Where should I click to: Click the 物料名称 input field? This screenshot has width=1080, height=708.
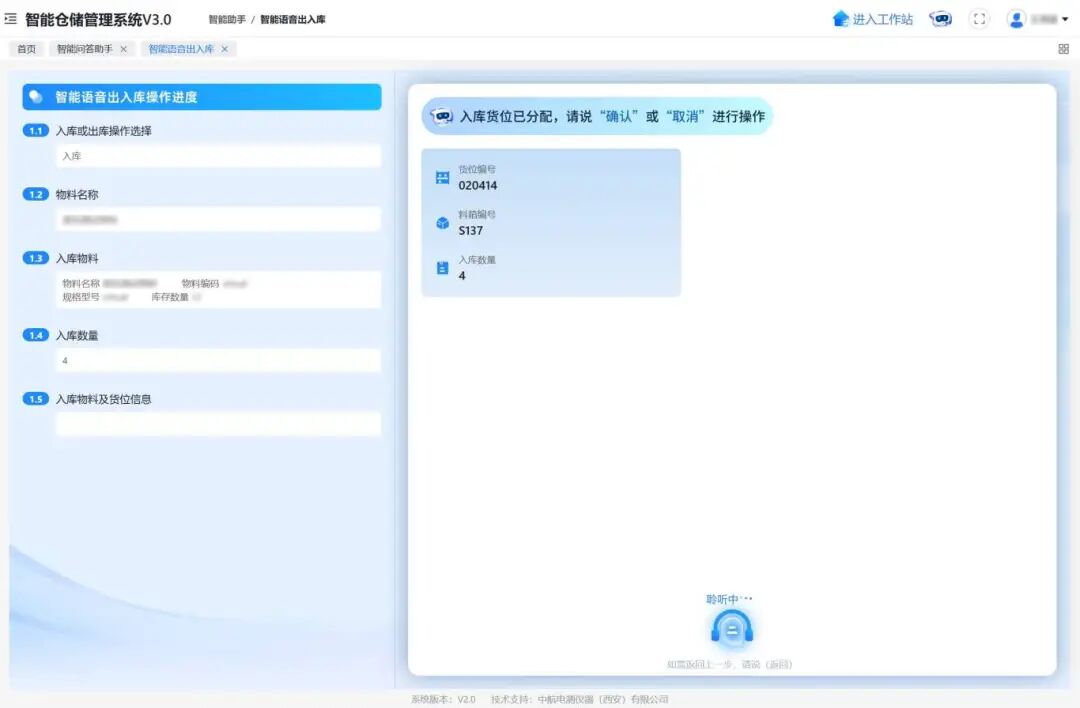[218, 220]
